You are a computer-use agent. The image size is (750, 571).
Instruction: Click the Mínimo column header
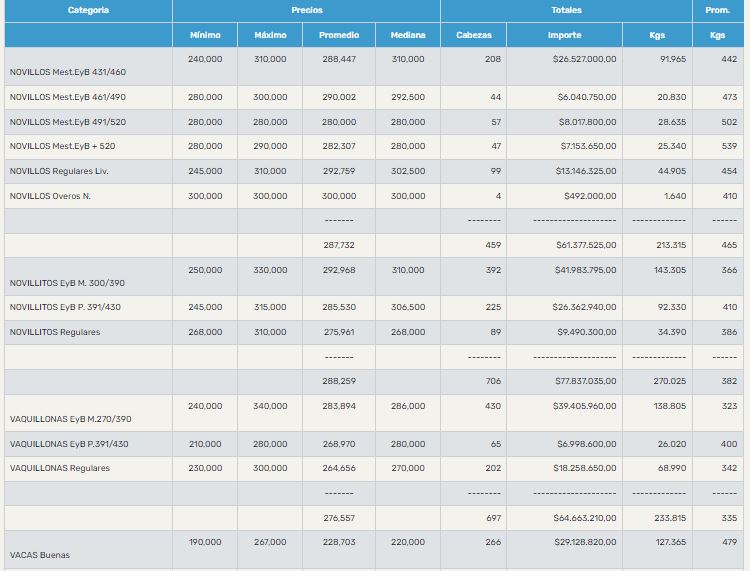tap(205, 35)
